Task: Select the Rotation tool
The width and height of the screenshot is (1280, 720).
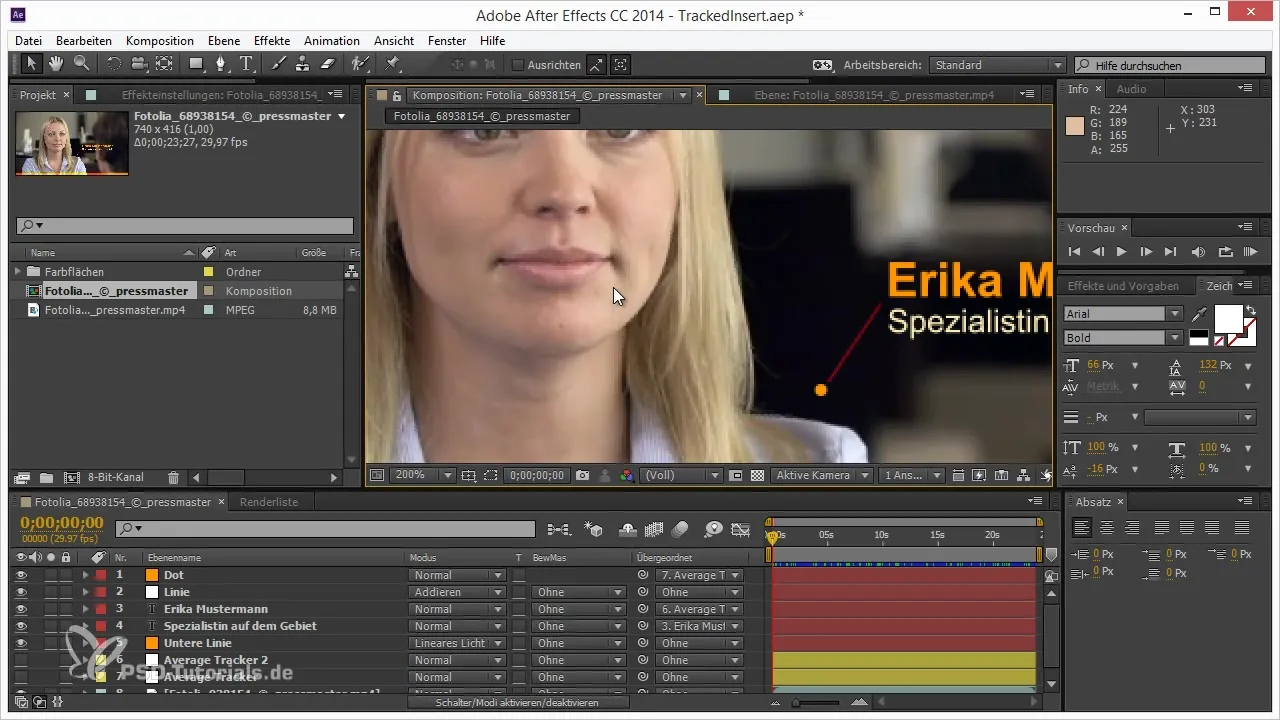Action: [x=112, y=64]
